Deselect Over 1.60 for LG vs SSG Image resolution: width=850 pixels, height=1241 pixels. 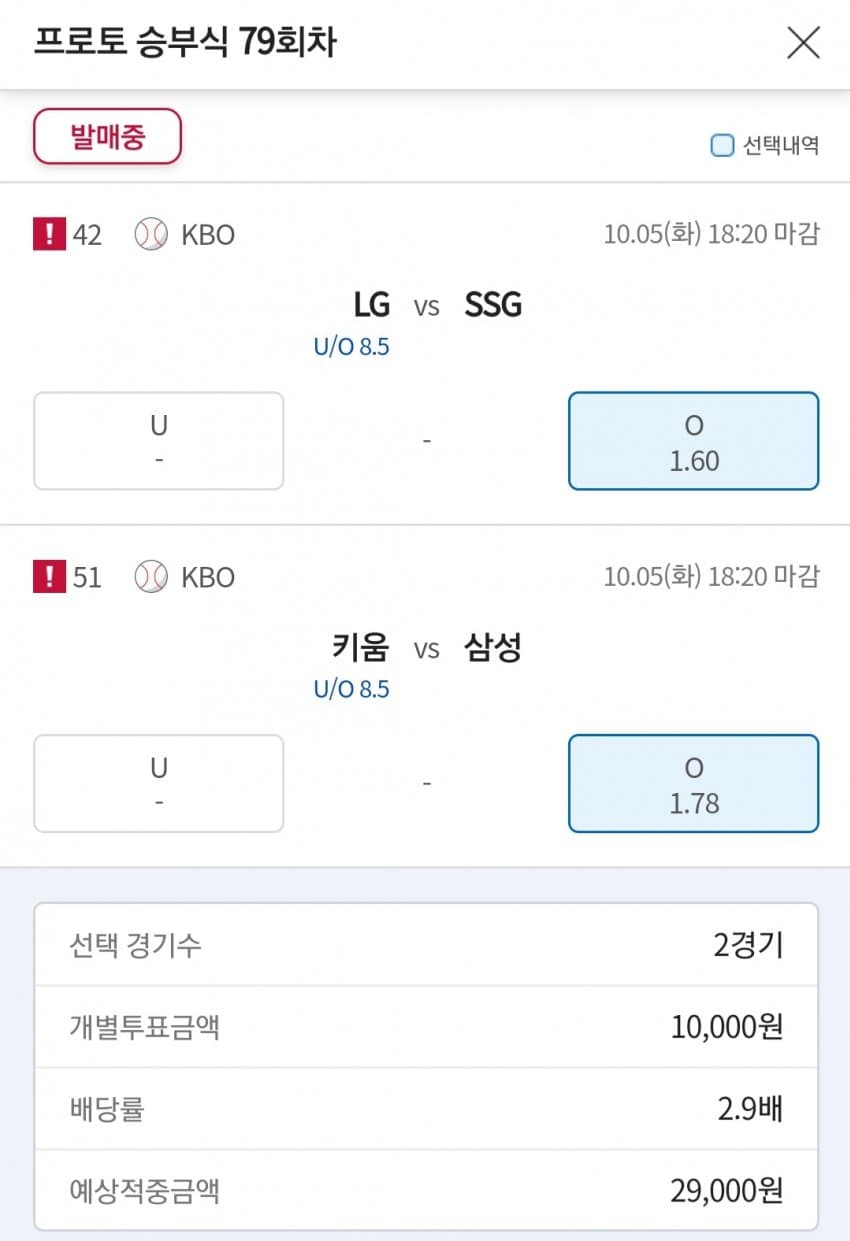694,441
